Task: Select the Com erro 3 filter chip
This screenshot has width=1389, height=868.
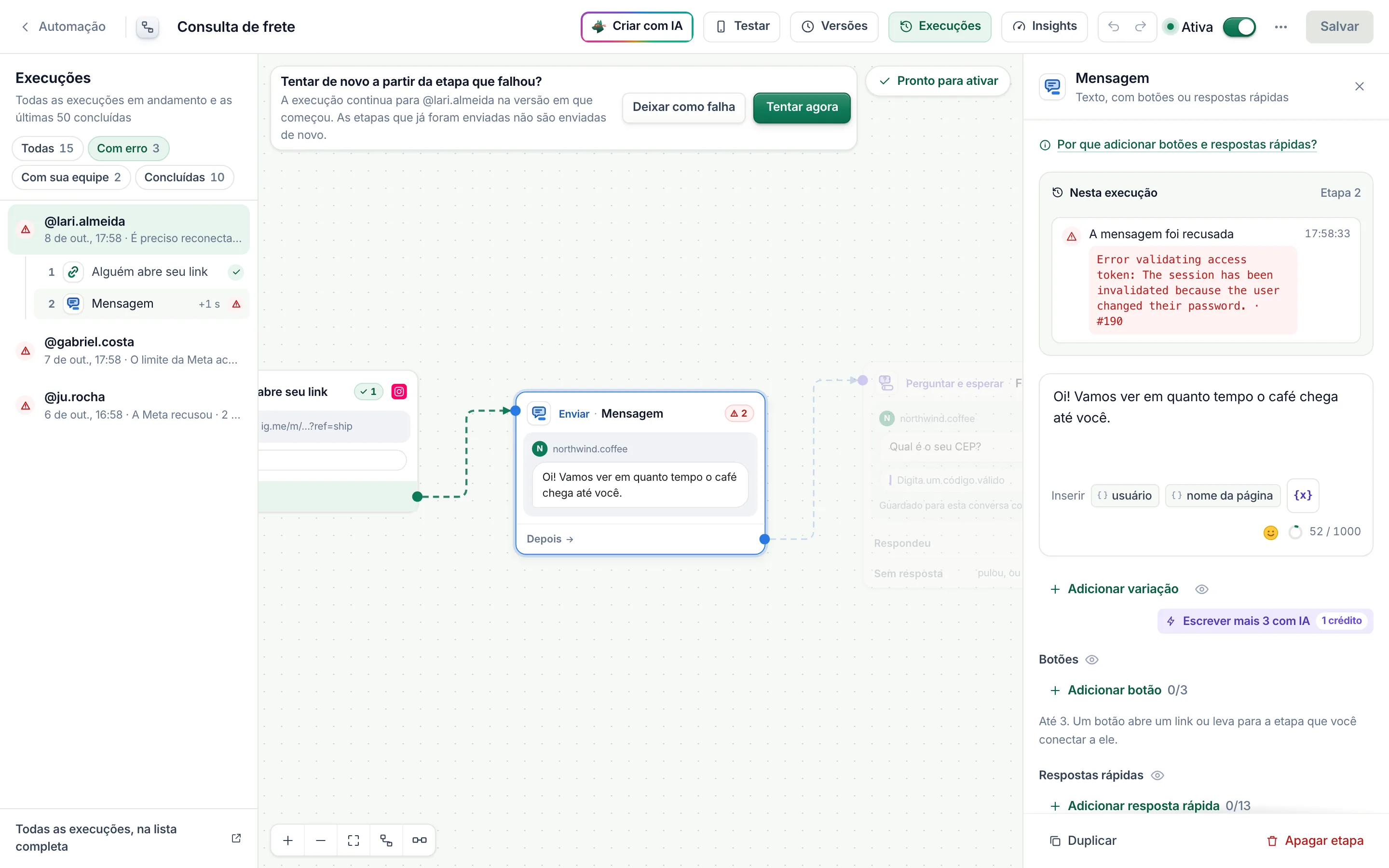Action: 128,149
